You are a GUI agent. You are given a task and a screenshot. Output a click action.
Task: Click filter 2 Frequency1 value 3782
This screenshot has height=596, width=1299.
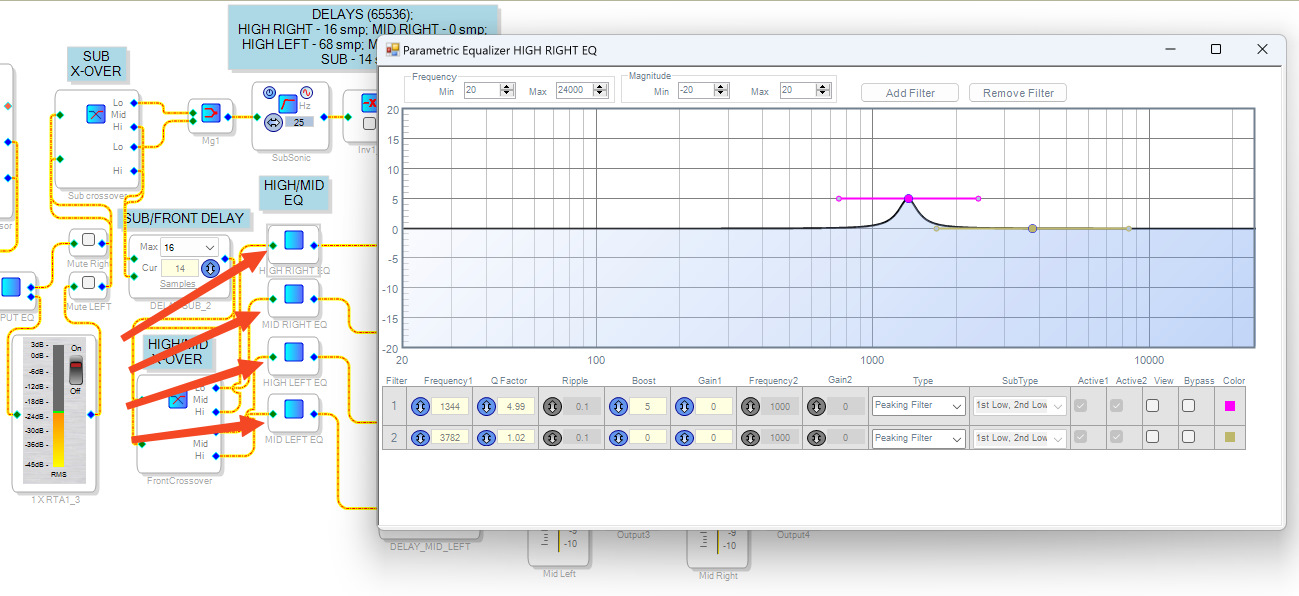pos(451,438)
